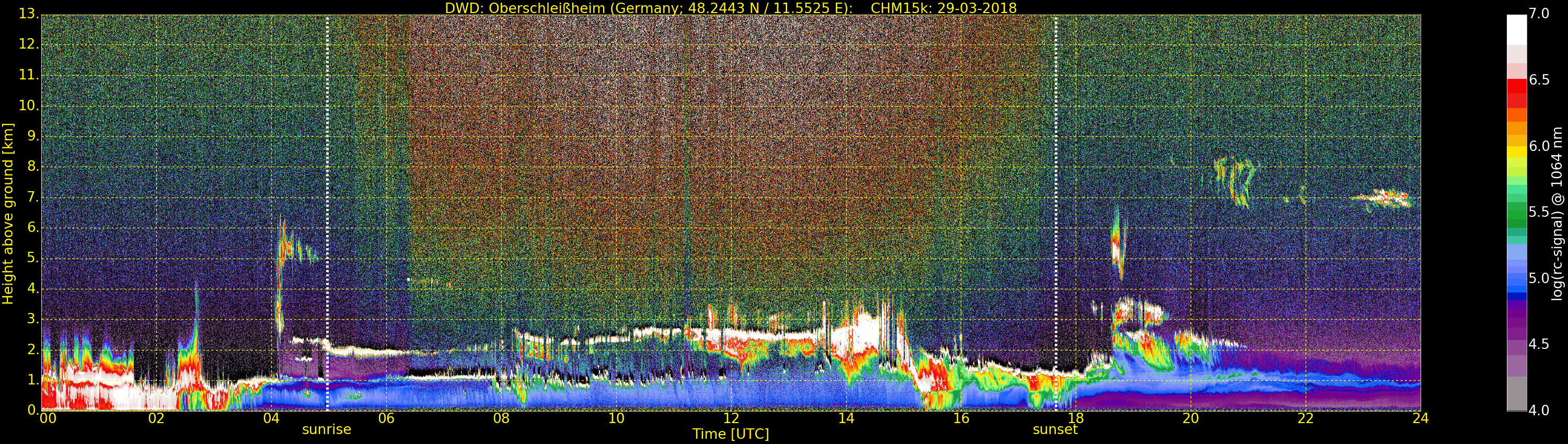Click the '6.' height tick label
Viewport: 1568px width, 444px height.
pyautogui.click(x=33, y=227)
